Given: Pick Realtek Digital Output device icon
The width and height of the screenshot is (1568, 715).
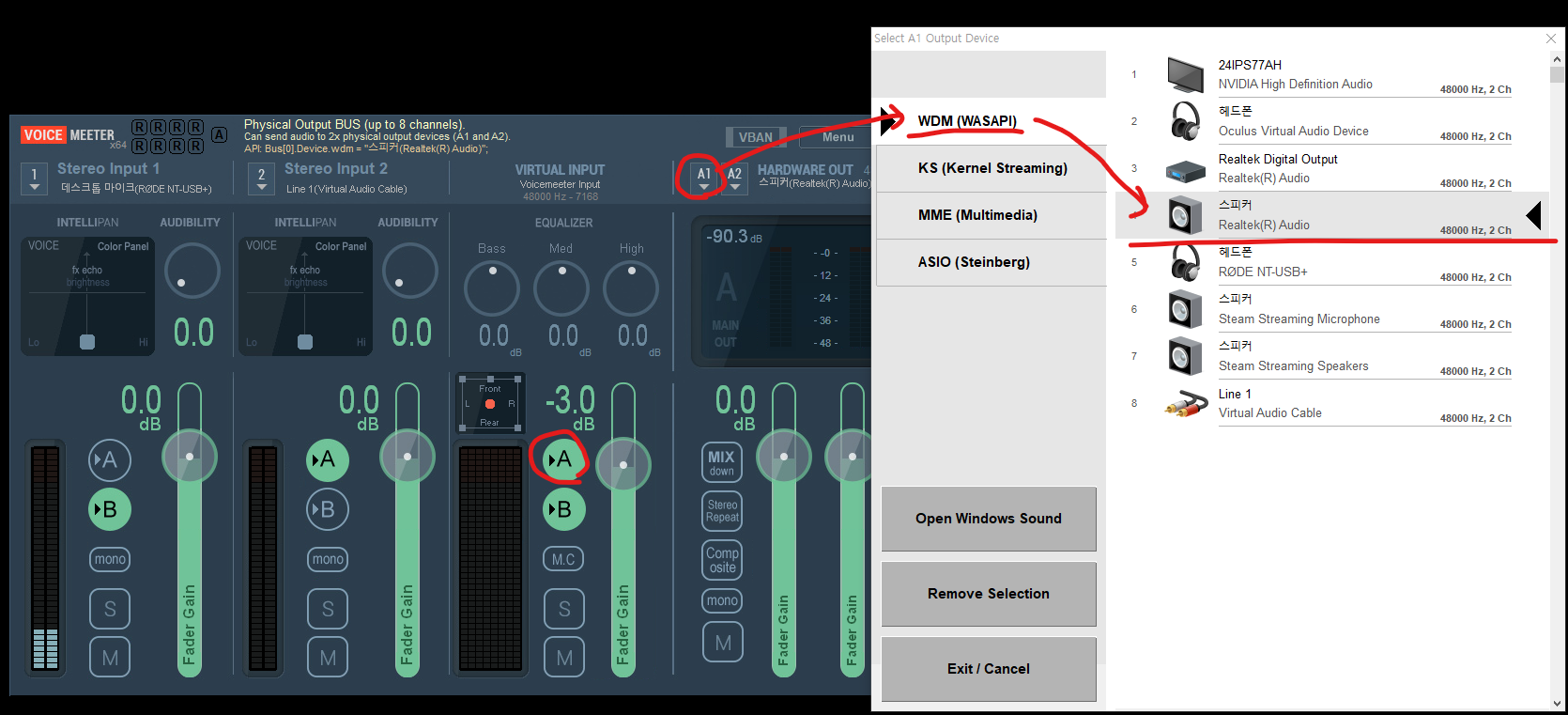Looking at the screenshot, I should coord(1185,171).
